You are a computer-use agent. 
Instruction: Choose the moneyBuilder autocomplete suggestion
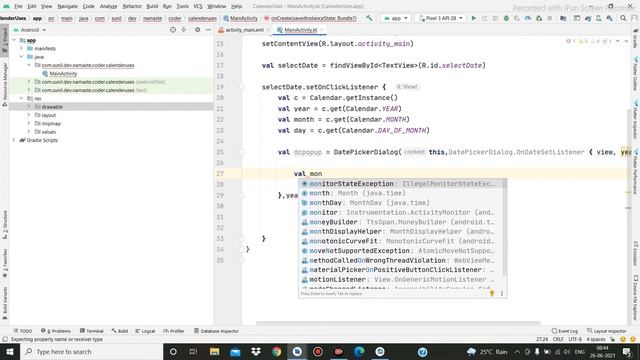pos(402,222)
